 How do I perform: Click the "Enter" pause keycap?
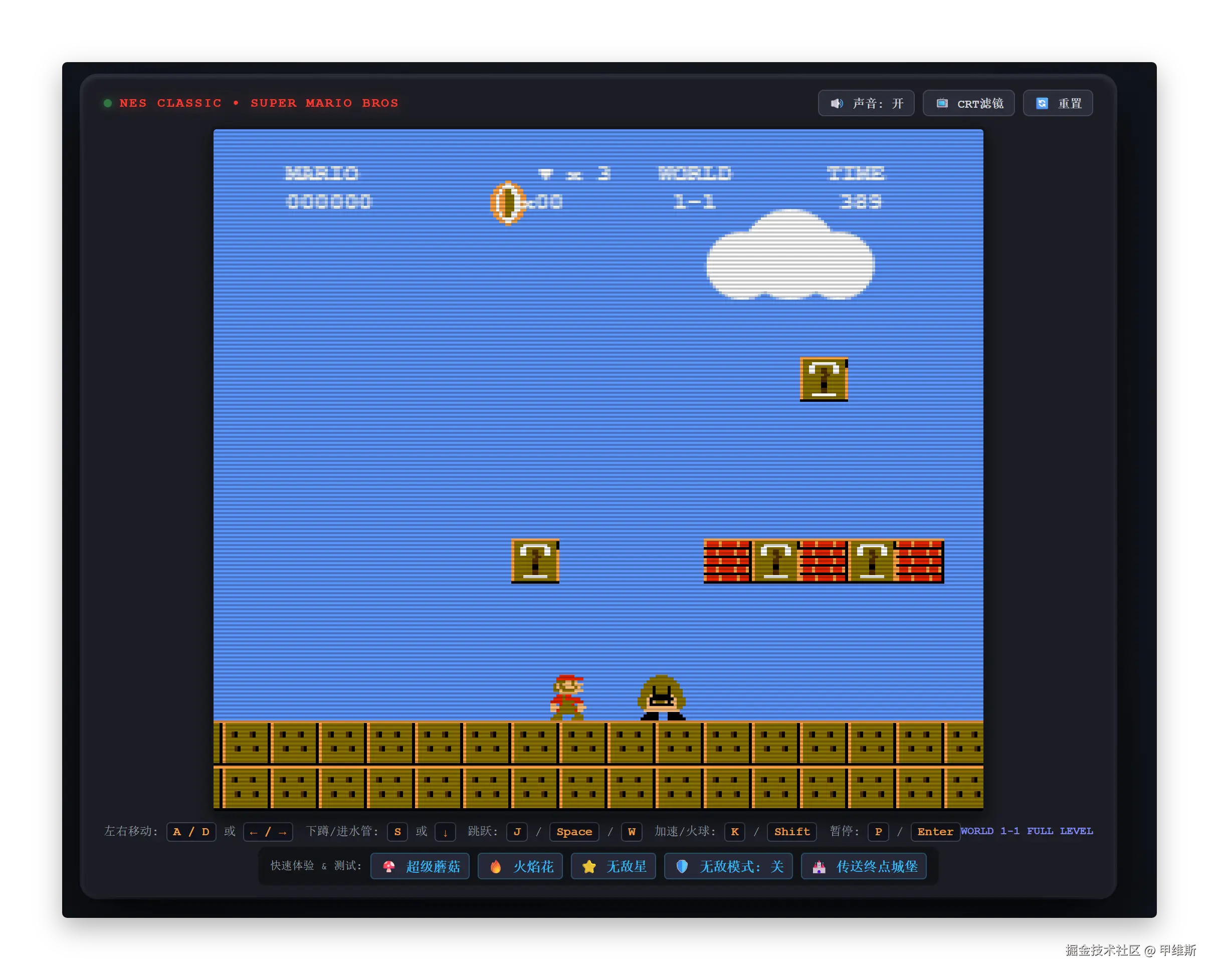[x=935, y=831]
